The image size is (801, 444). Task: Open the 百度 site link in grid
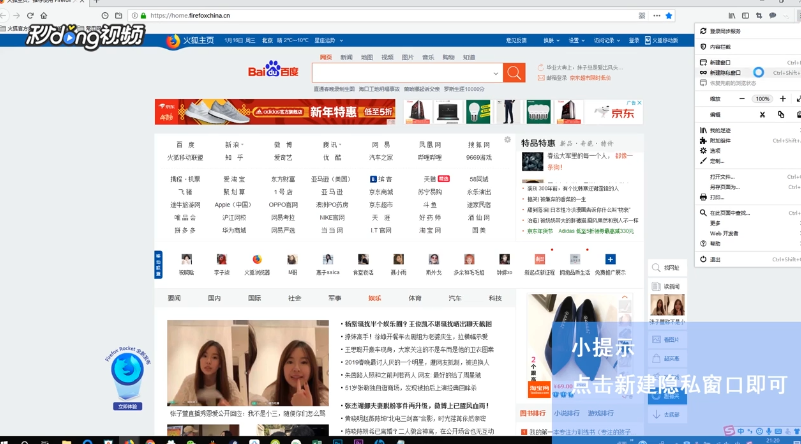185,145
